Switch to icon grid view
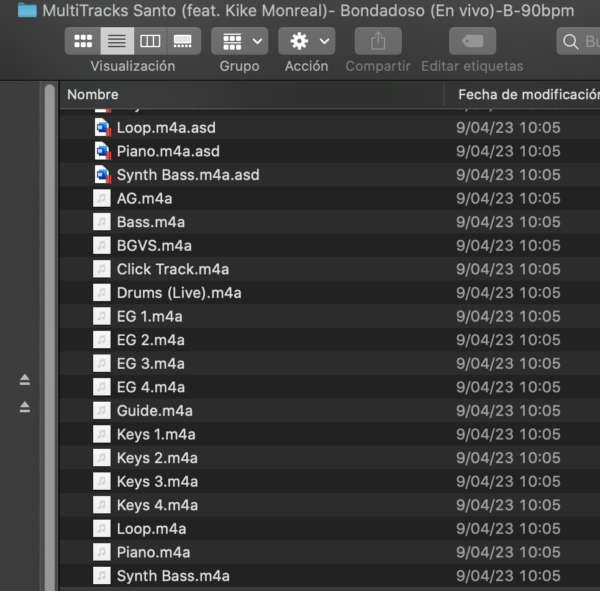Viewport: 600px width, 591px height. point(83,41)
